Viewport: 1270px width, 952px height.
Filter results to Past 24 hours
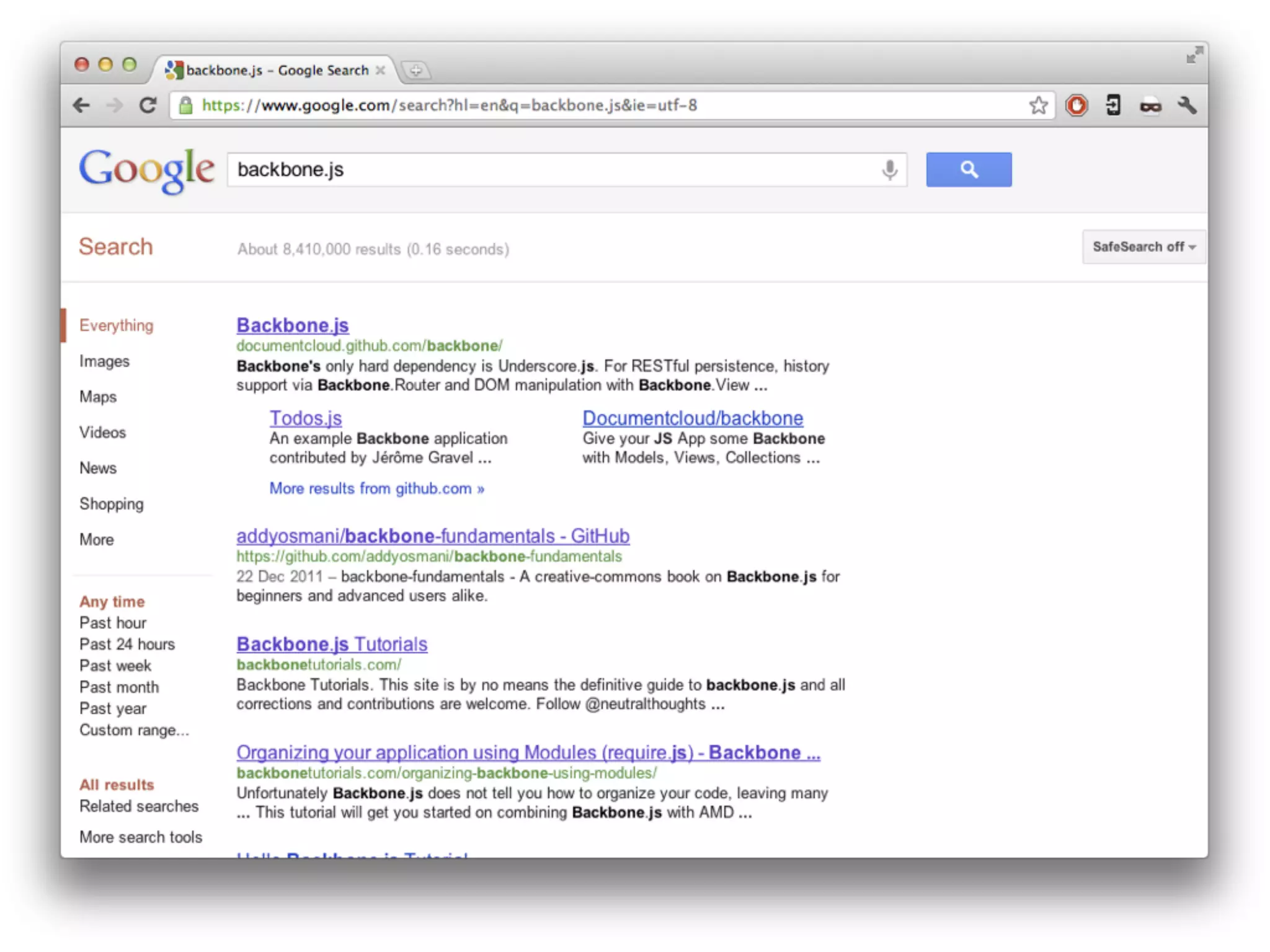click(x=127, y=644)
